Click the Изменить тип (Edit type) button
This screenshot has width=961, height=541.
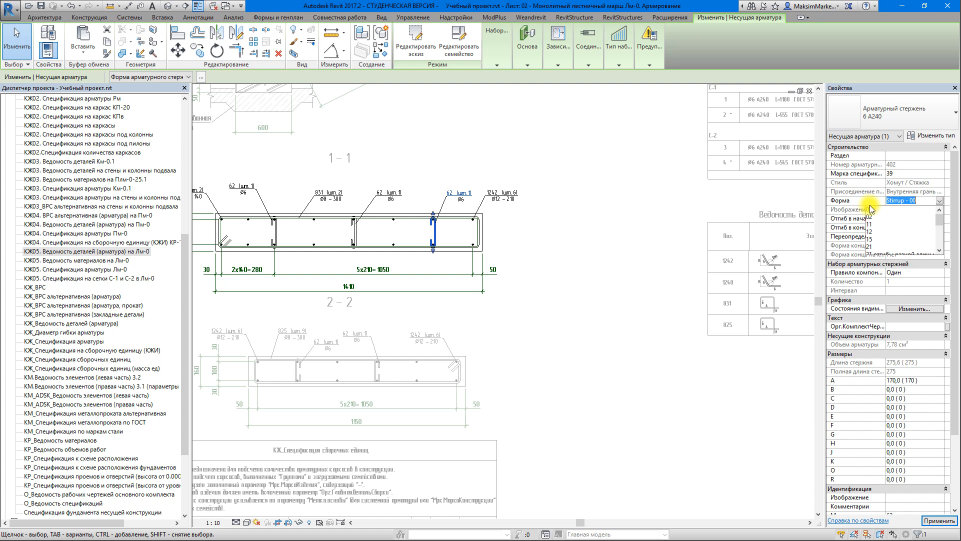(931, 135)
